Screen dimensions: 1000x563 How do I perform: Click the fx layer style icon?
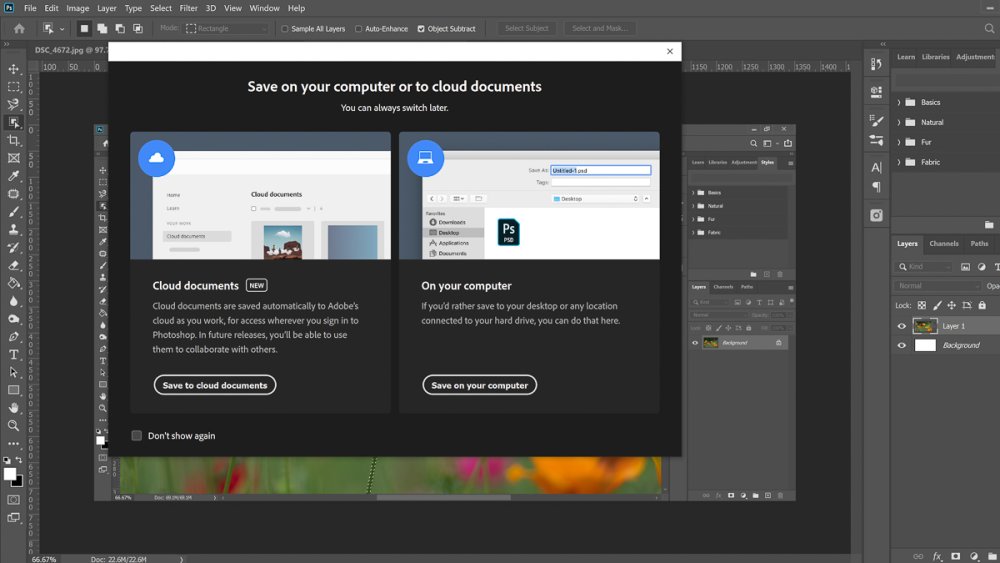(x=937, y=557)
